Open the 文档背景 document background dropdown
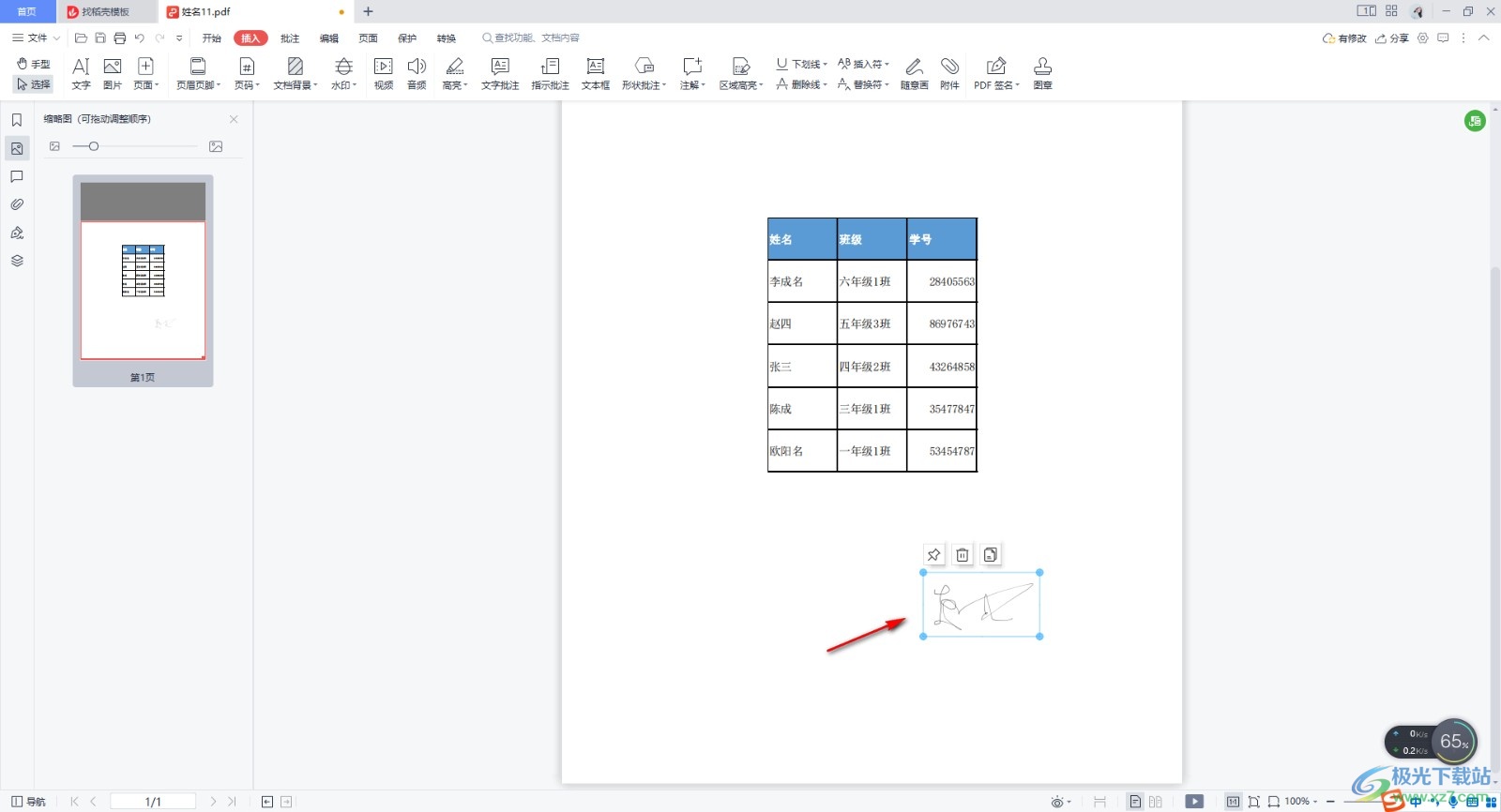1501x812 pixels. pos(296,73)
